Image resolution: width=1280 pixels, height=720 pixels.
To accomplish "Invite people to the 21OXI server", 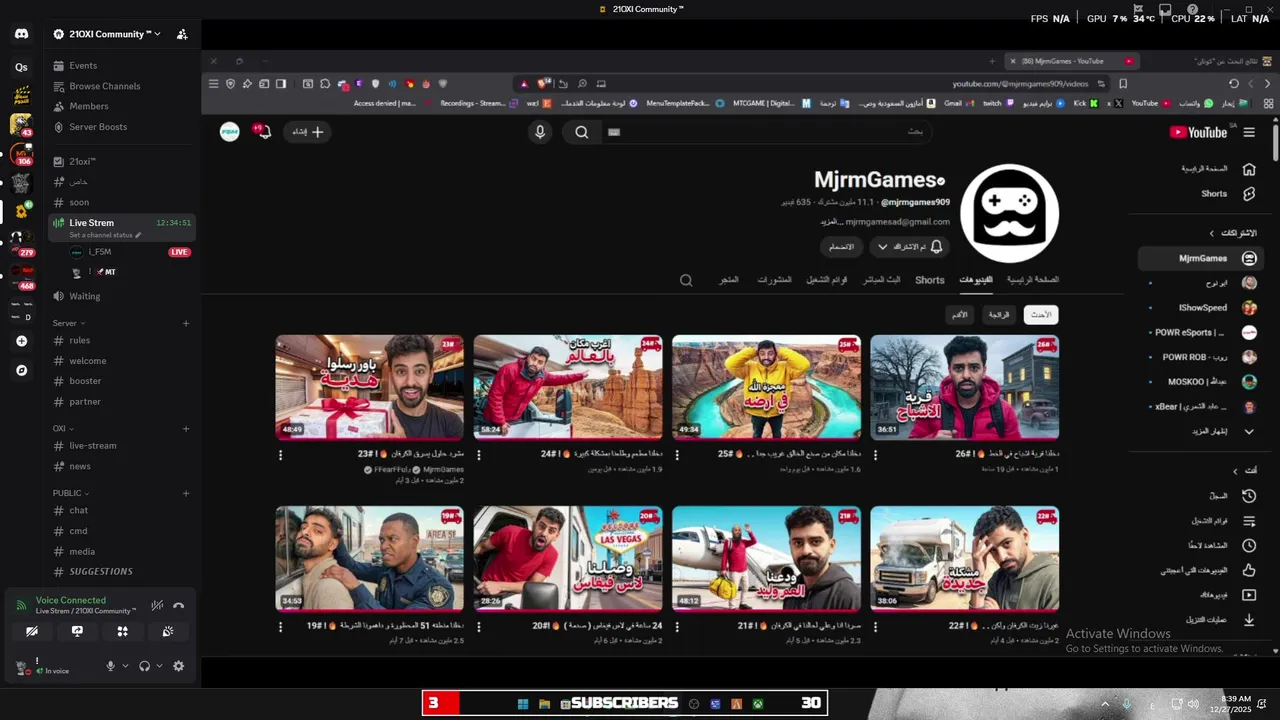I will coord(182,34).
